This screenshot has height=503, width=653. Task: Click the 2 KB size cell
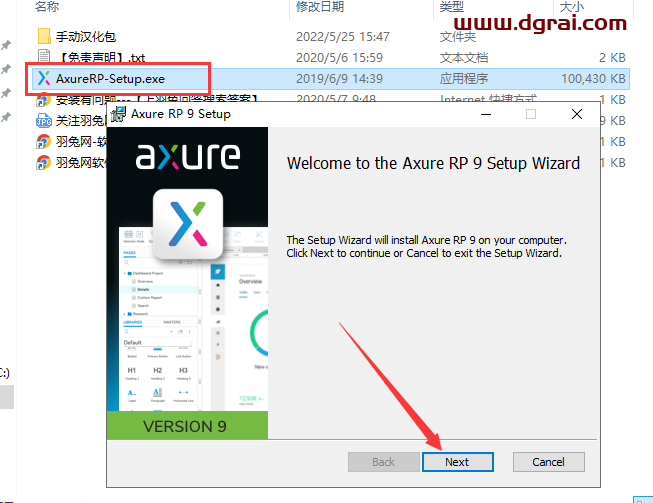pos(612,57)
